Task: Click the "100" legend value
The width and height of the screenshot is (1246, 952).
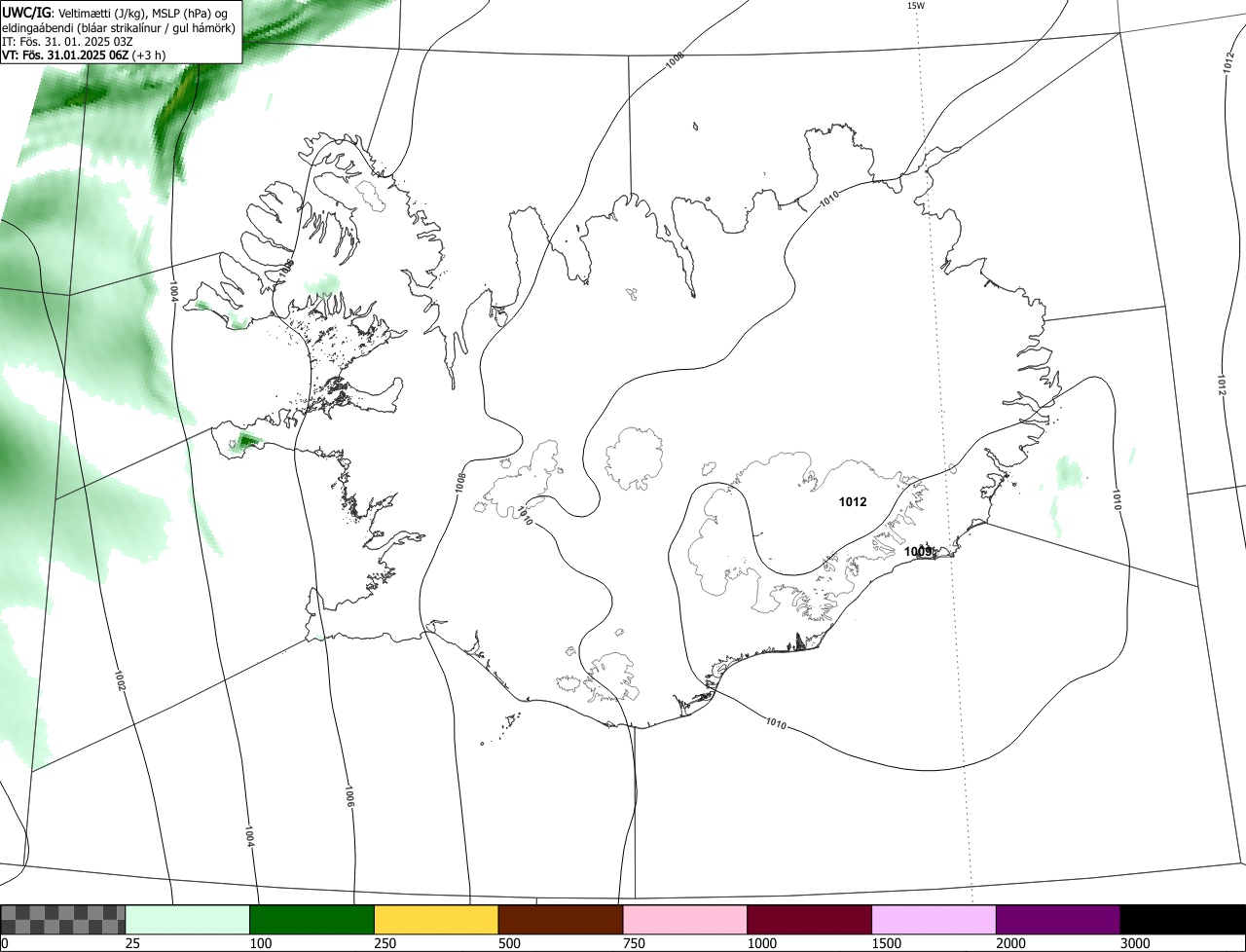Action: [260, 943]
